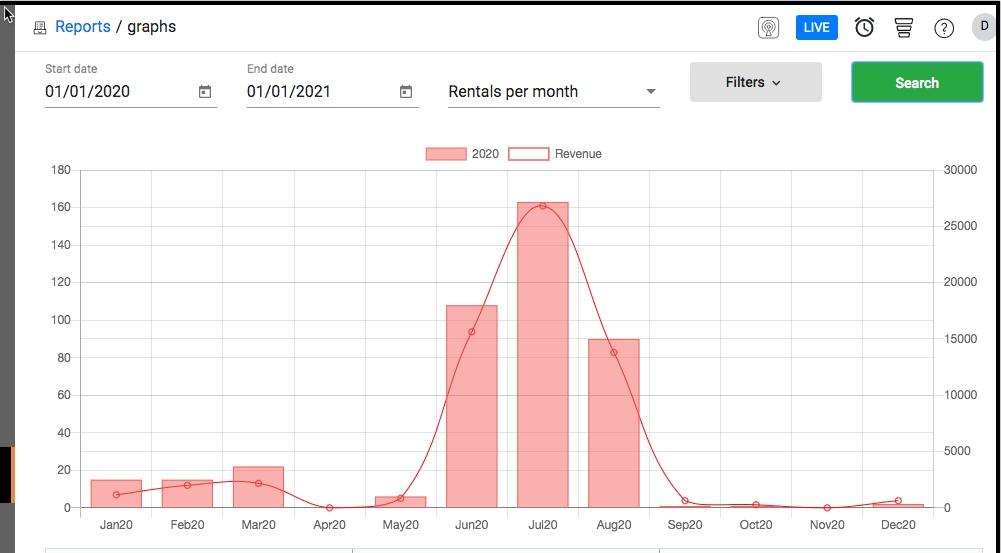Viewport: 1001px width, 553px height.
Task: Open the user avatar labeled D
Action: tap(984, 27)
